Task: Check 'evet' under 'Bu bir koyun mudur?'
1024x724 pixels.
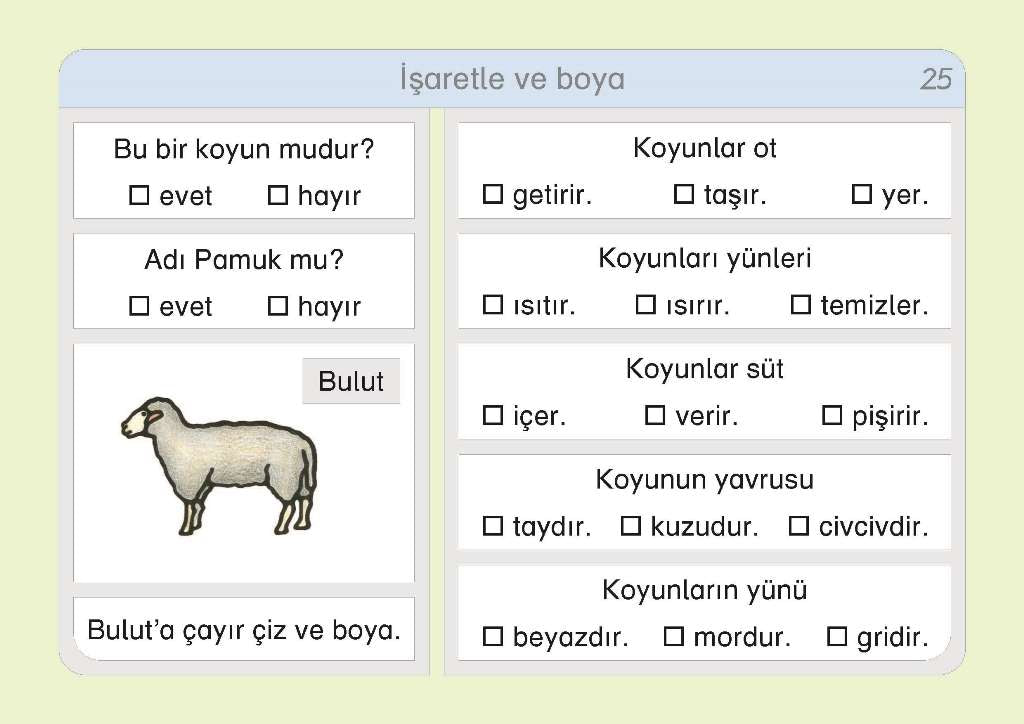Action: click(139, 195)
